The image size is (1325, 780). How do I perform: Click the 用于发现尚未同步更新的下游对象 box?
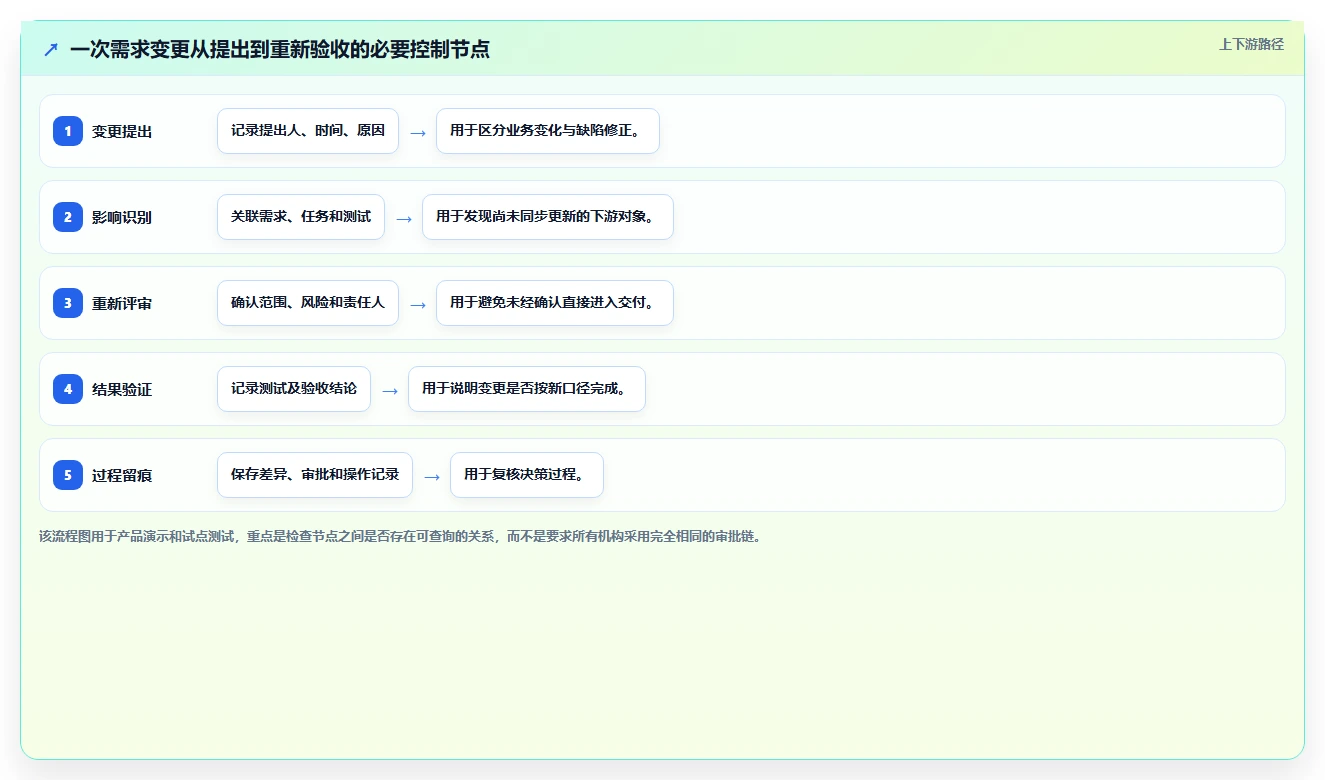click(548, 217)
